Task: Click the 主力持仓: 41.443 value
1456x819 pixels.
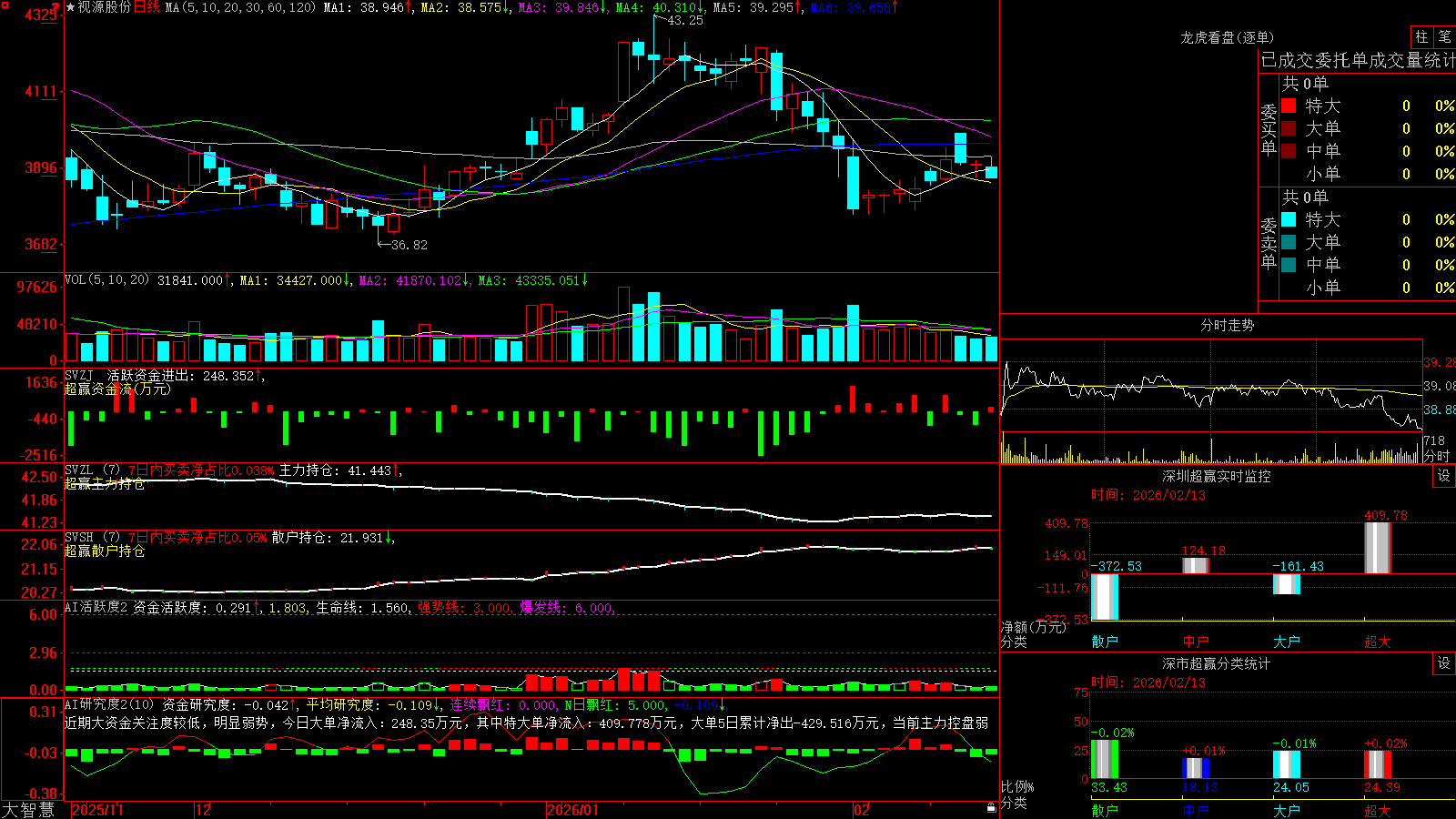Action: (x=339, y=470)
